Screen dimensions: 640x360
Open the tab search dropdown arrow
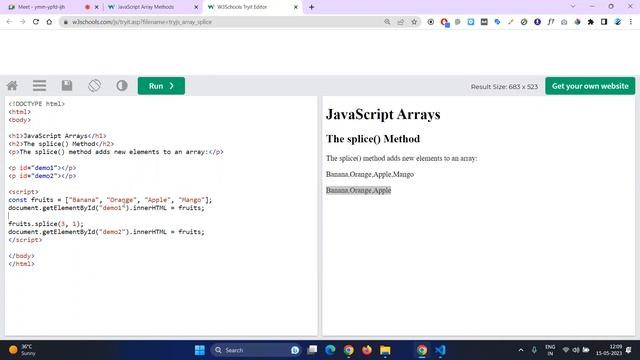pyautogui.click(x=573, y=7)
